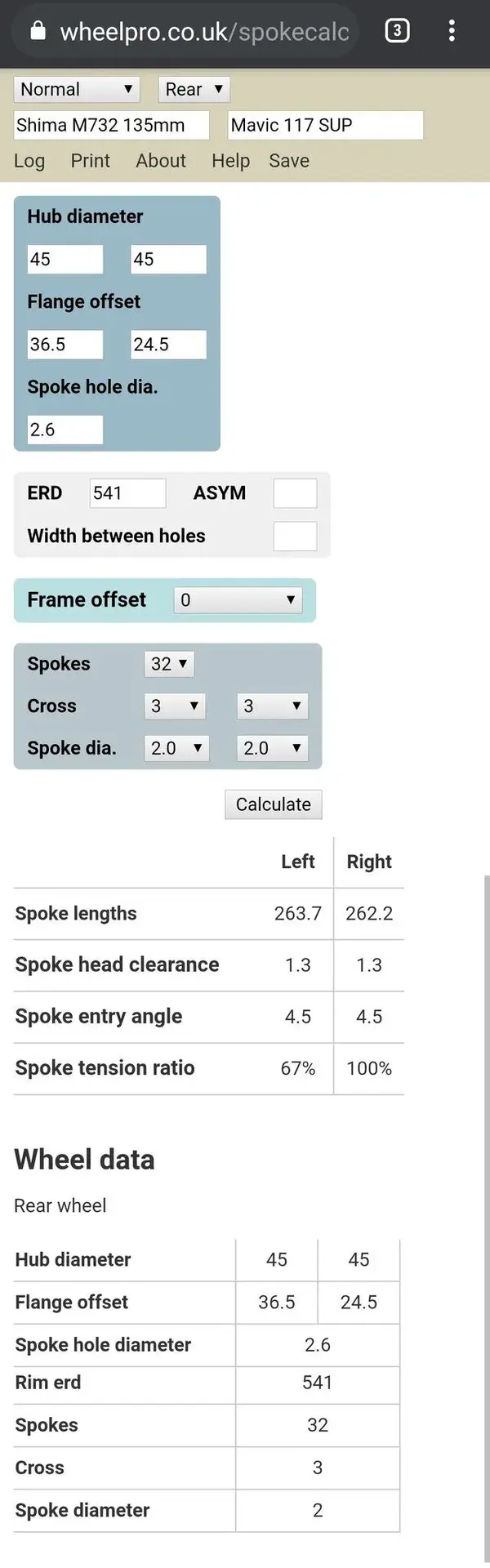Image resolution: width=490 pixels, height=1568 pixels.
Task: Click the ASYM input box
Action: pyautogui.click(x=295, y=493)
